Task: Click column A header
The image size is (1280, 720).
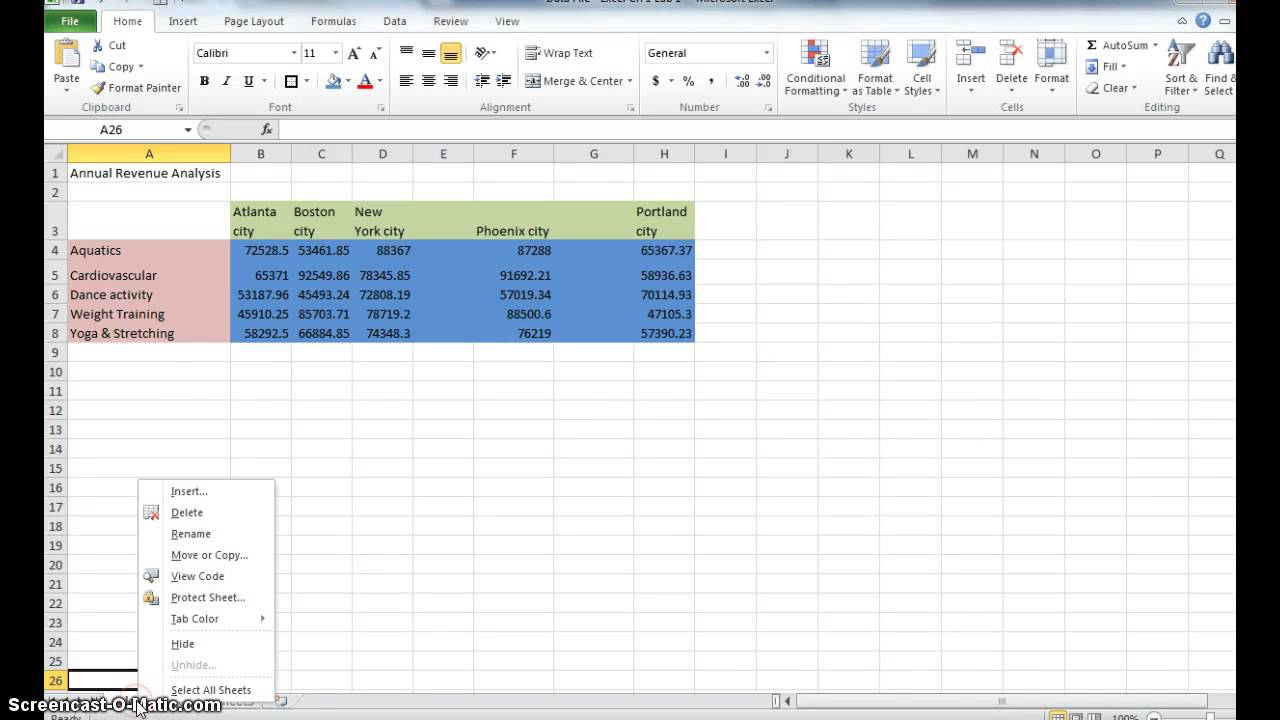Action: pos(149,154)
